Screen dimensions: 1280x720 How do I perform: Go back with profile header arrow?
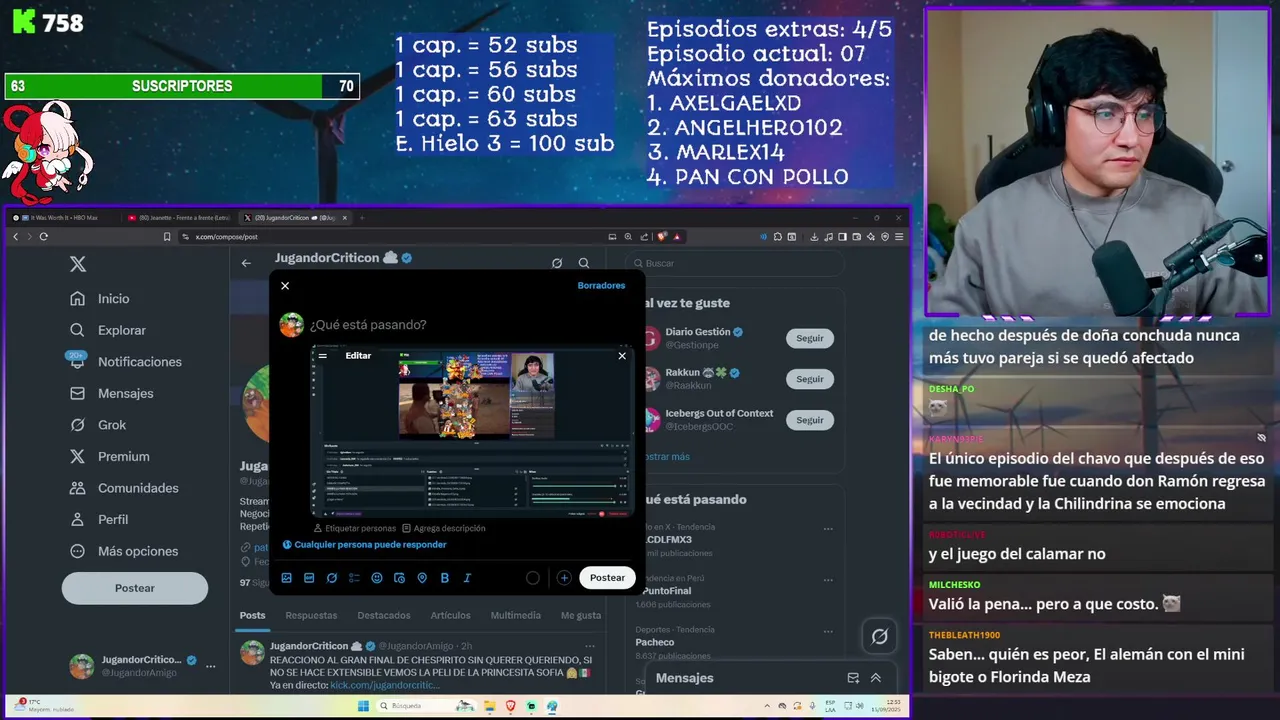[246, 263]
